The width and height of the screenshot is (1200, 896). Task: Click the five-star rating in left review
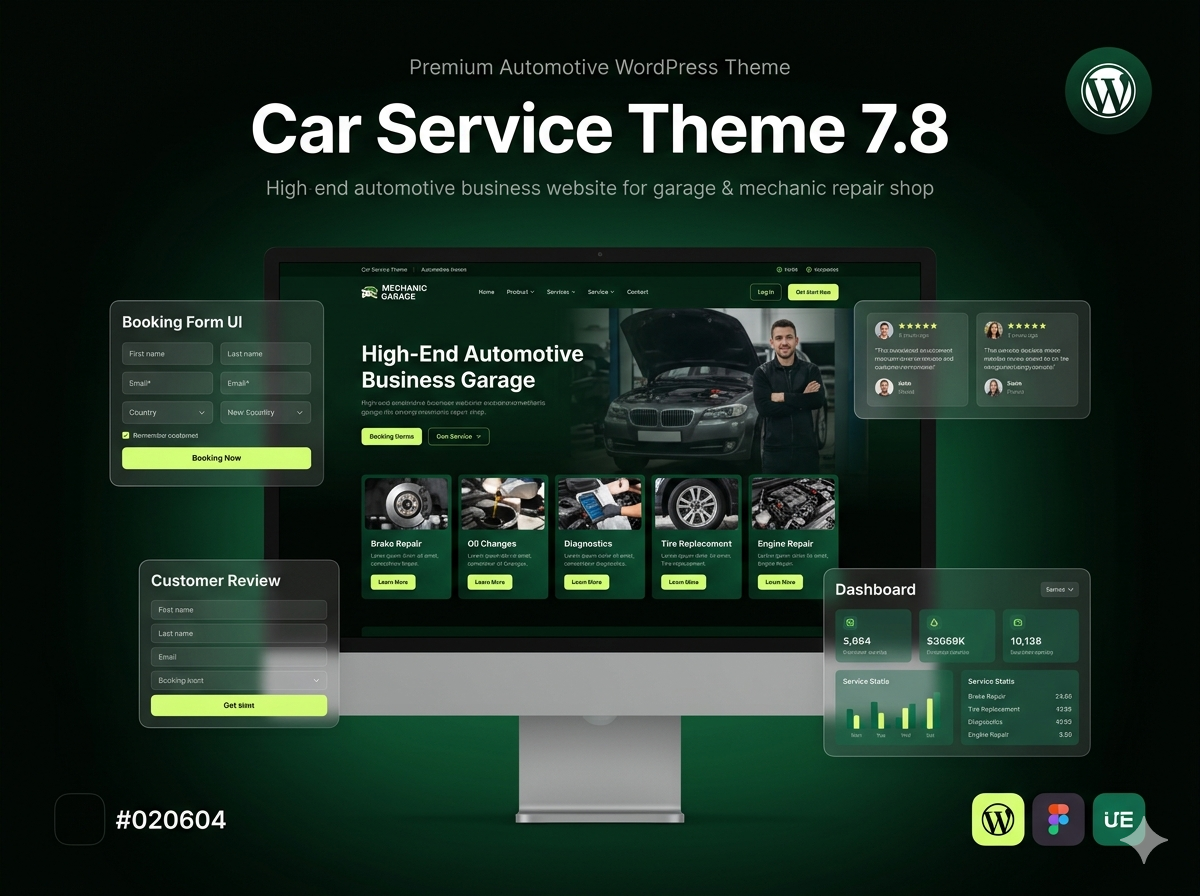click(918, 326)
